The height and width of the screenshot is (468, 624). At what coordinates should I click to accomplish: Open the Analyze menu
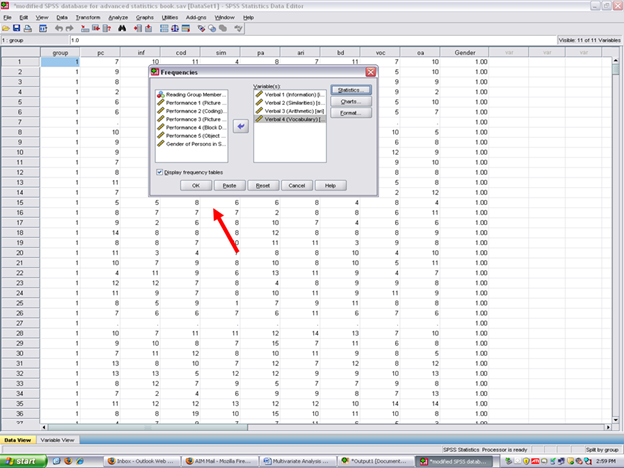click(x=117, y=17)
